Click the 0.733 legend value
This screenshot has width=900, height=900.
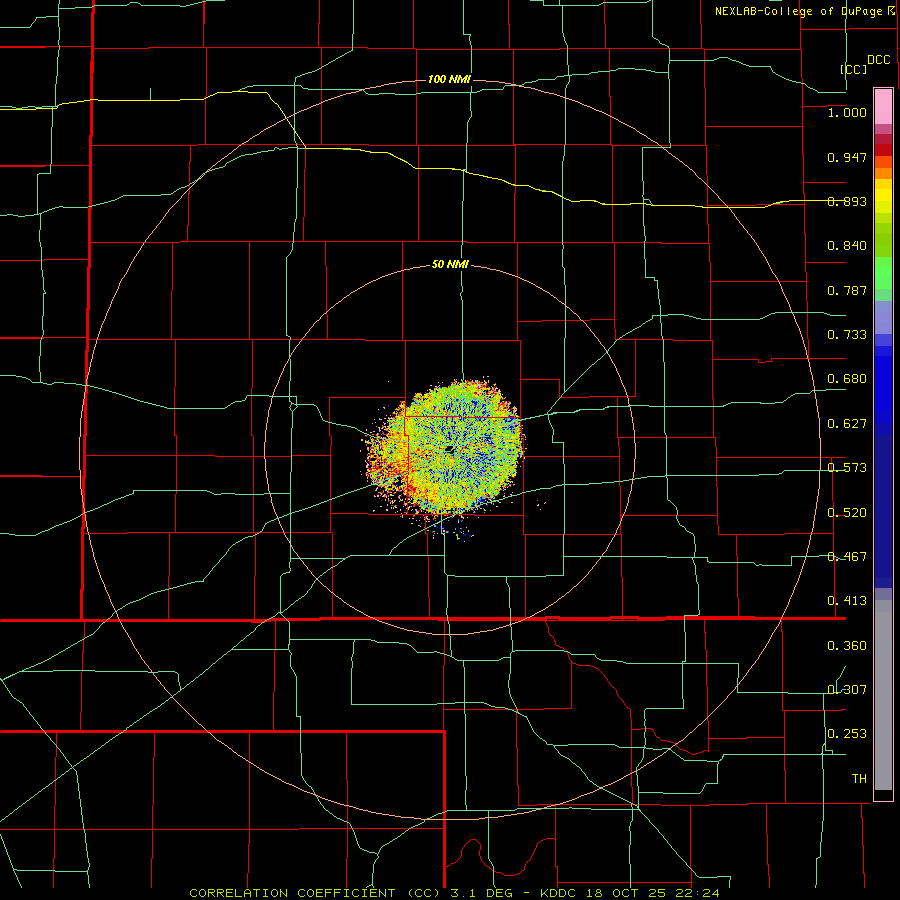pos(847,335)
